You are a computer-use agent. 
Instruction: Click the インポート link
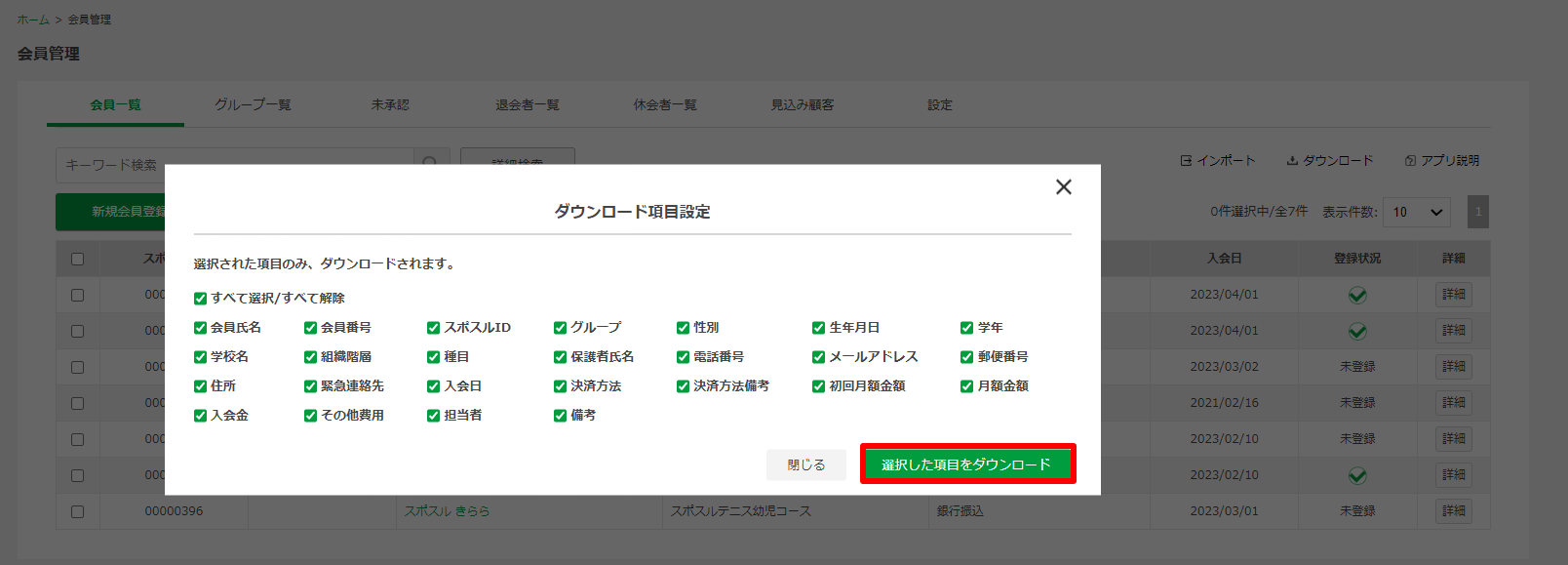(x=1218, y=161)
